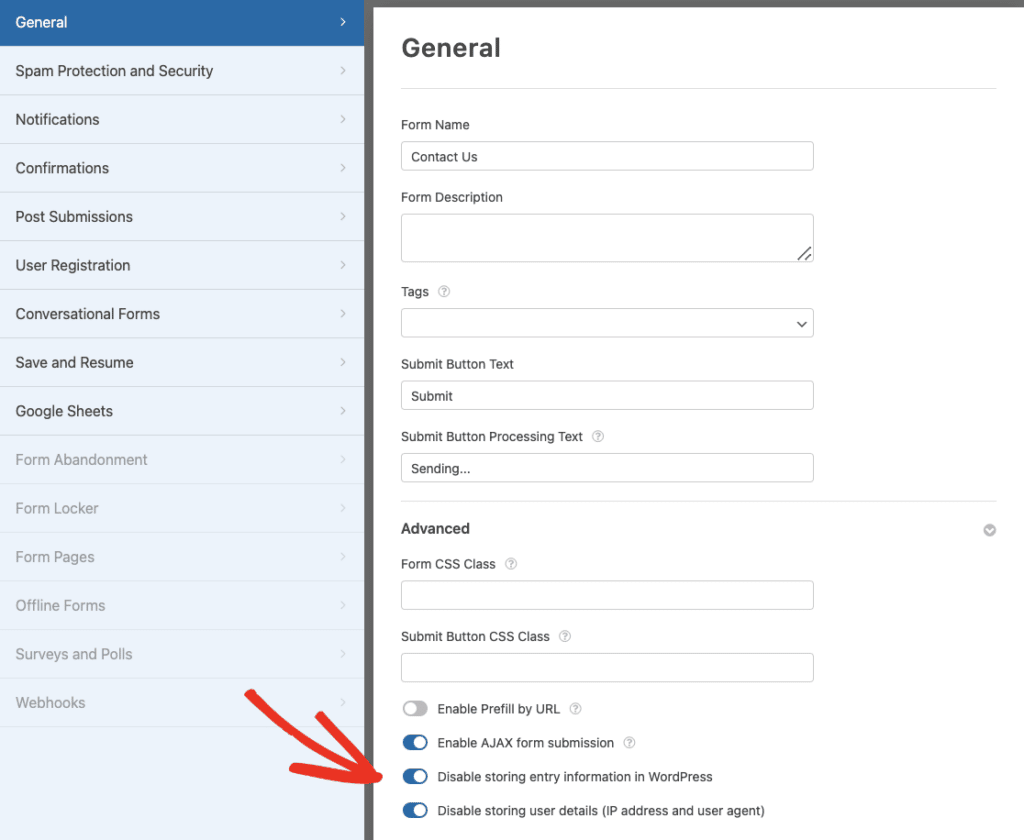Click the Submit Button Processing Text help icon

(597, 436)
